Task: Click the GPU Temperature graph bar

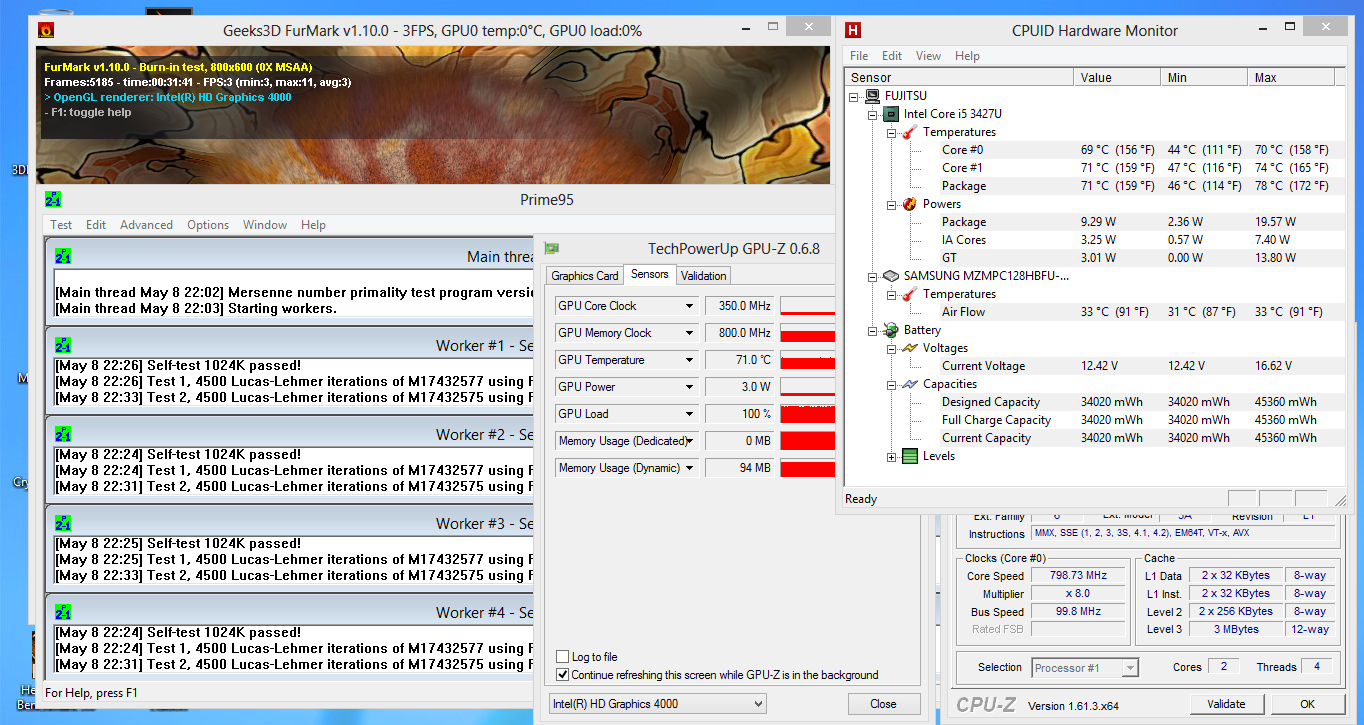Action: pyautogui.click(x=807, y=360)
